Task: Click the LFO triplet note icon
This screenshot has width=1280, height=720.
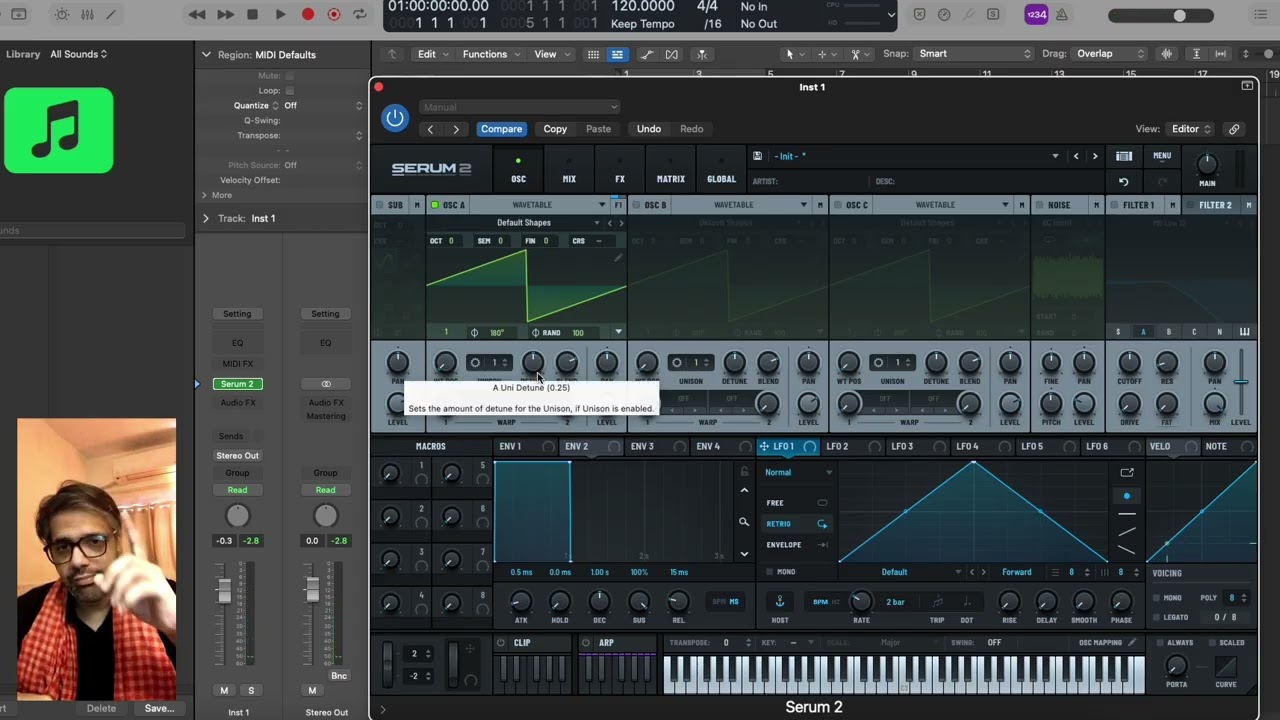Action: (937, 602)
